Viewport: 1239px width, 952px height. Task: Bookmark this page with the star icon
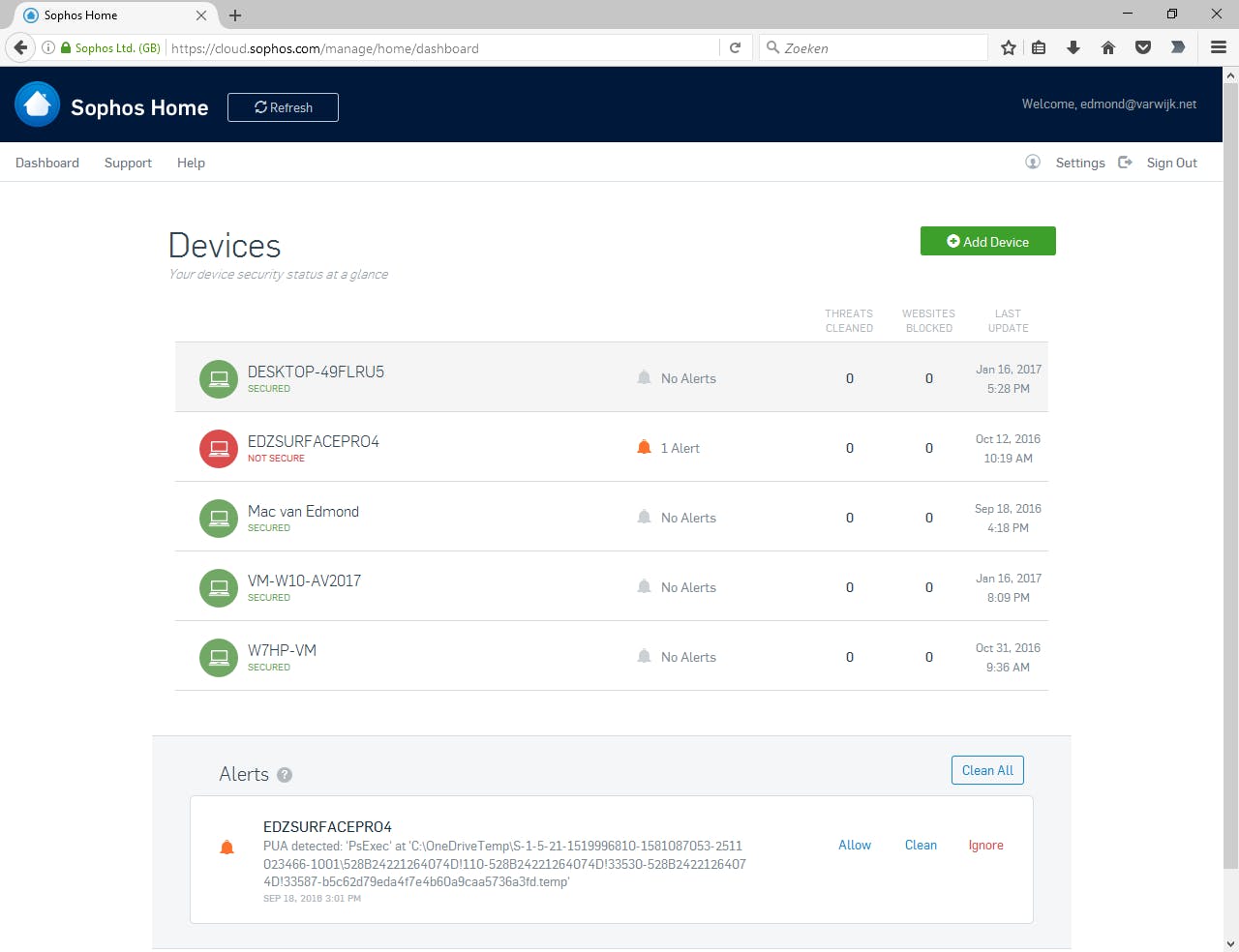coord(1009,47)
